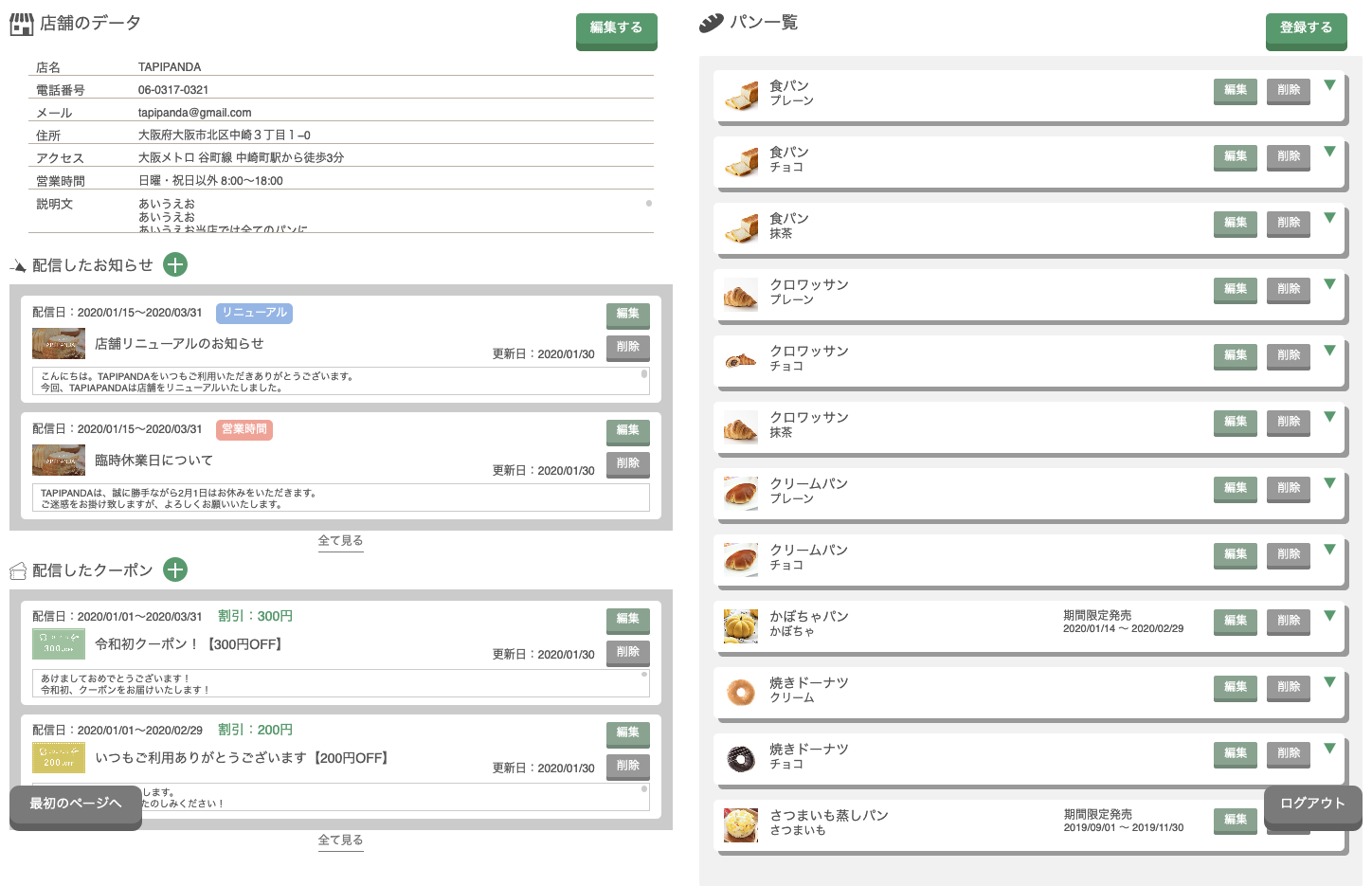Click the store icon next to 店舗のデータ
The width and height of the screenshot is (1372, 886).
[22, 25]
